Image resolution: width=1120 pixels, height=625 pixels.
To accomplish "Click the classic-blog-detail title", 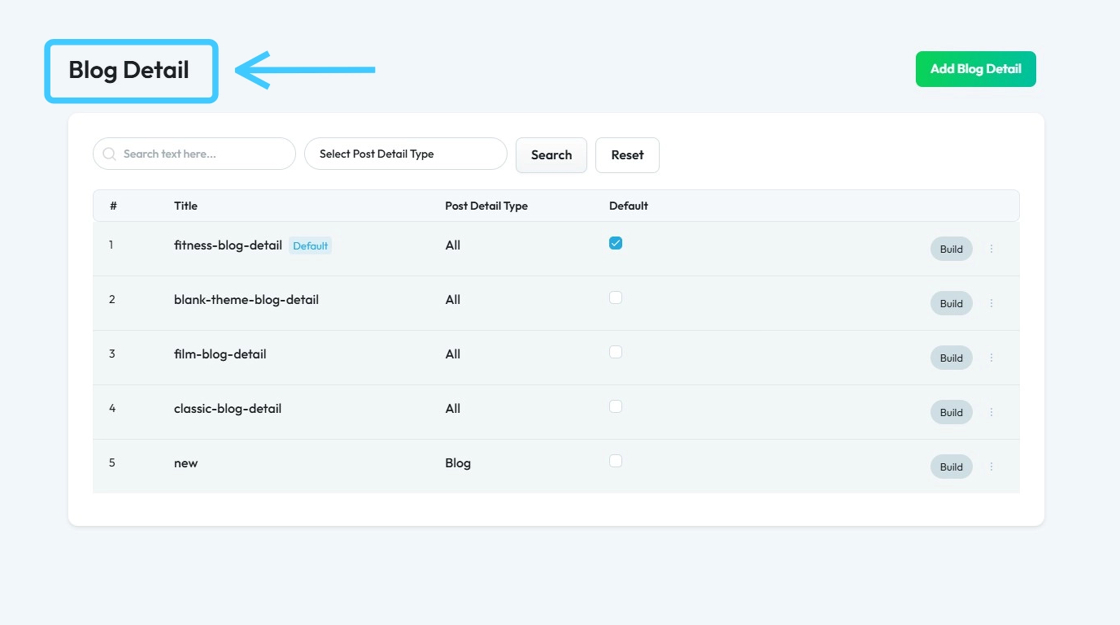I will [x=228, y=408].
